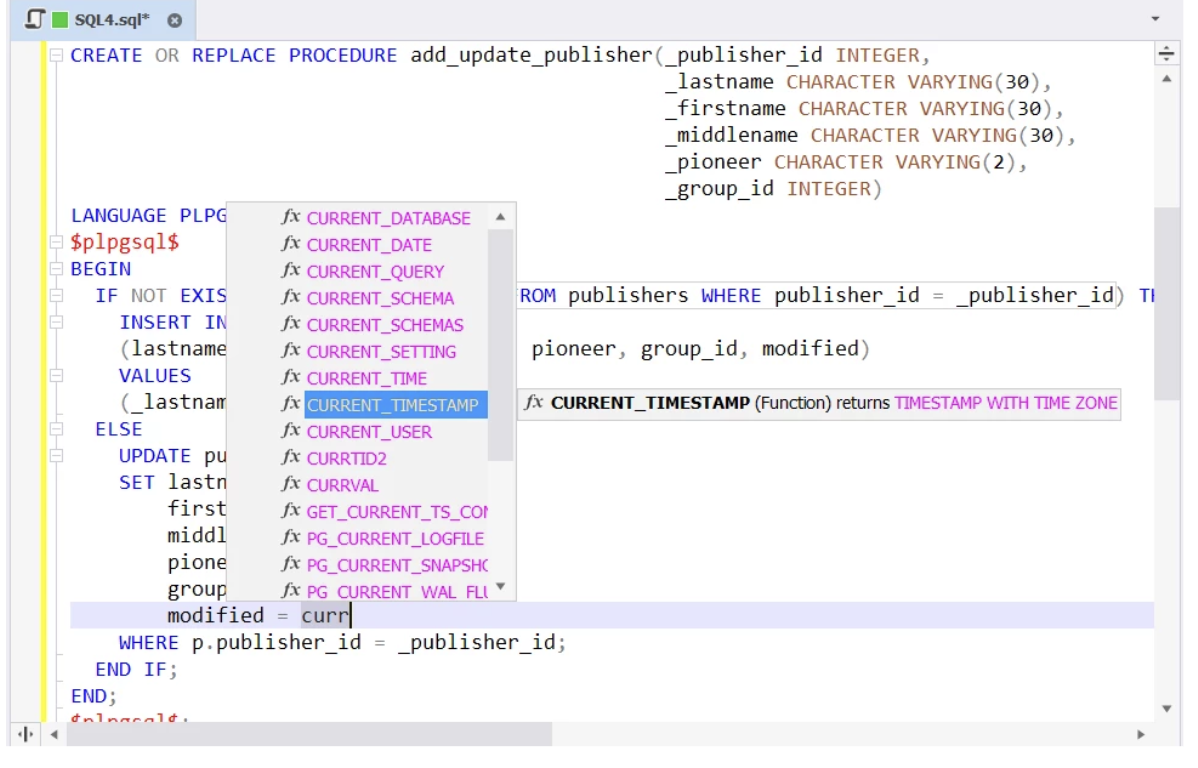The height and width of the screenshot is (768, 1198).
Task: Click the SQL document icon on tab
Action: 34,19
